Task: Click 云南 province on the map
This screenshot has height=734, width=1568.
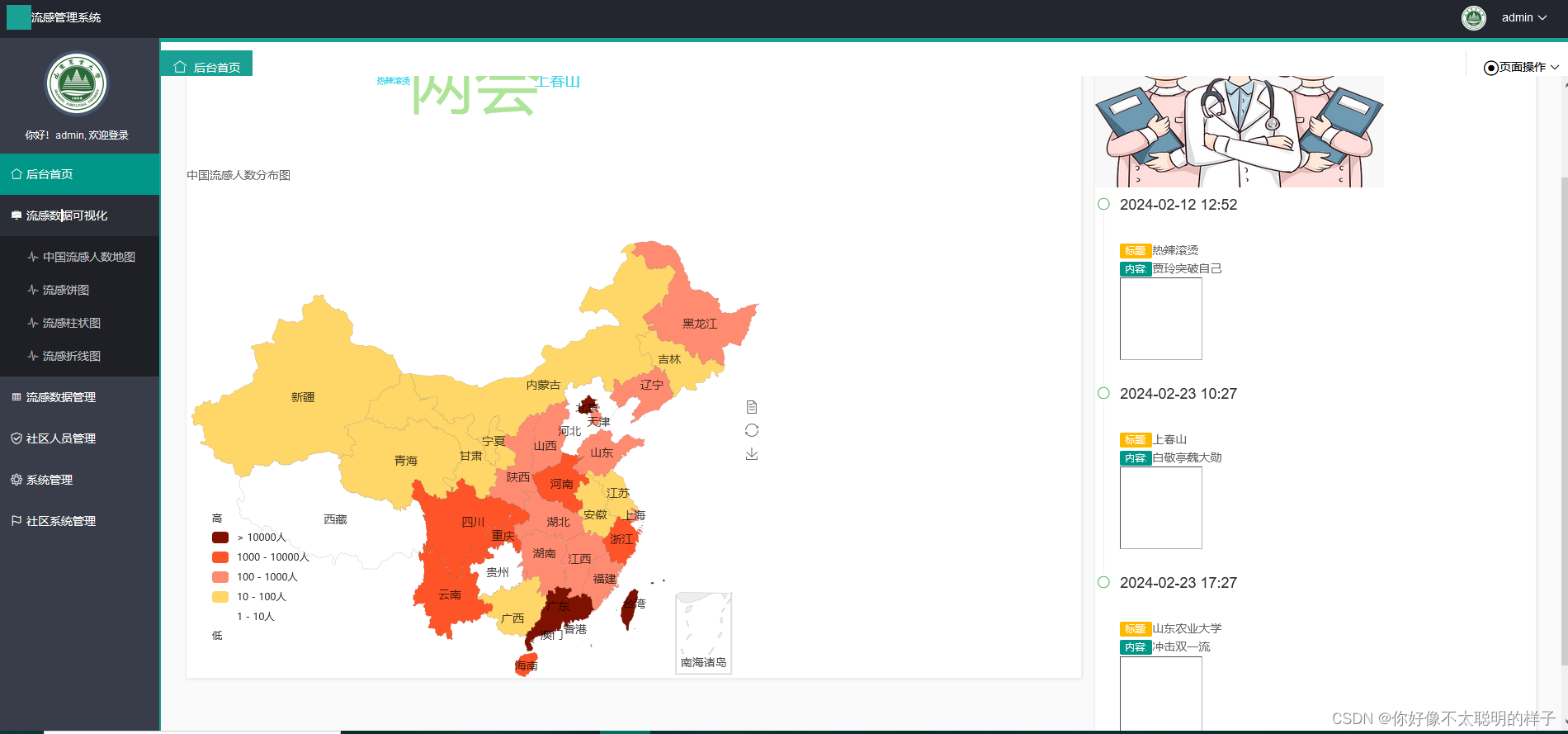Action: [x=450, y=594]
